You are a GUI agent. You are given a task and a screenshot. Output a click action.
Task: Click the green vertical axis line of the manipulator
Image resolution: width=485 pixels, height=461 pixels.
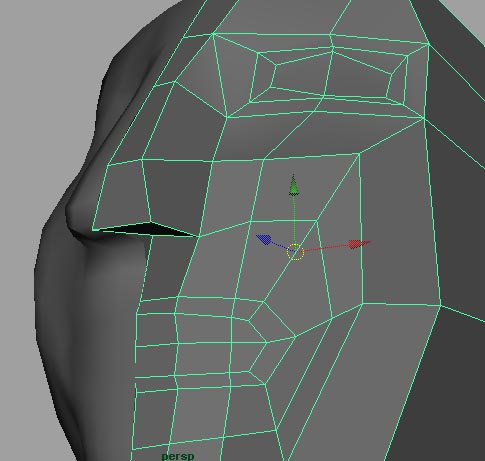(x=294, y=220)
